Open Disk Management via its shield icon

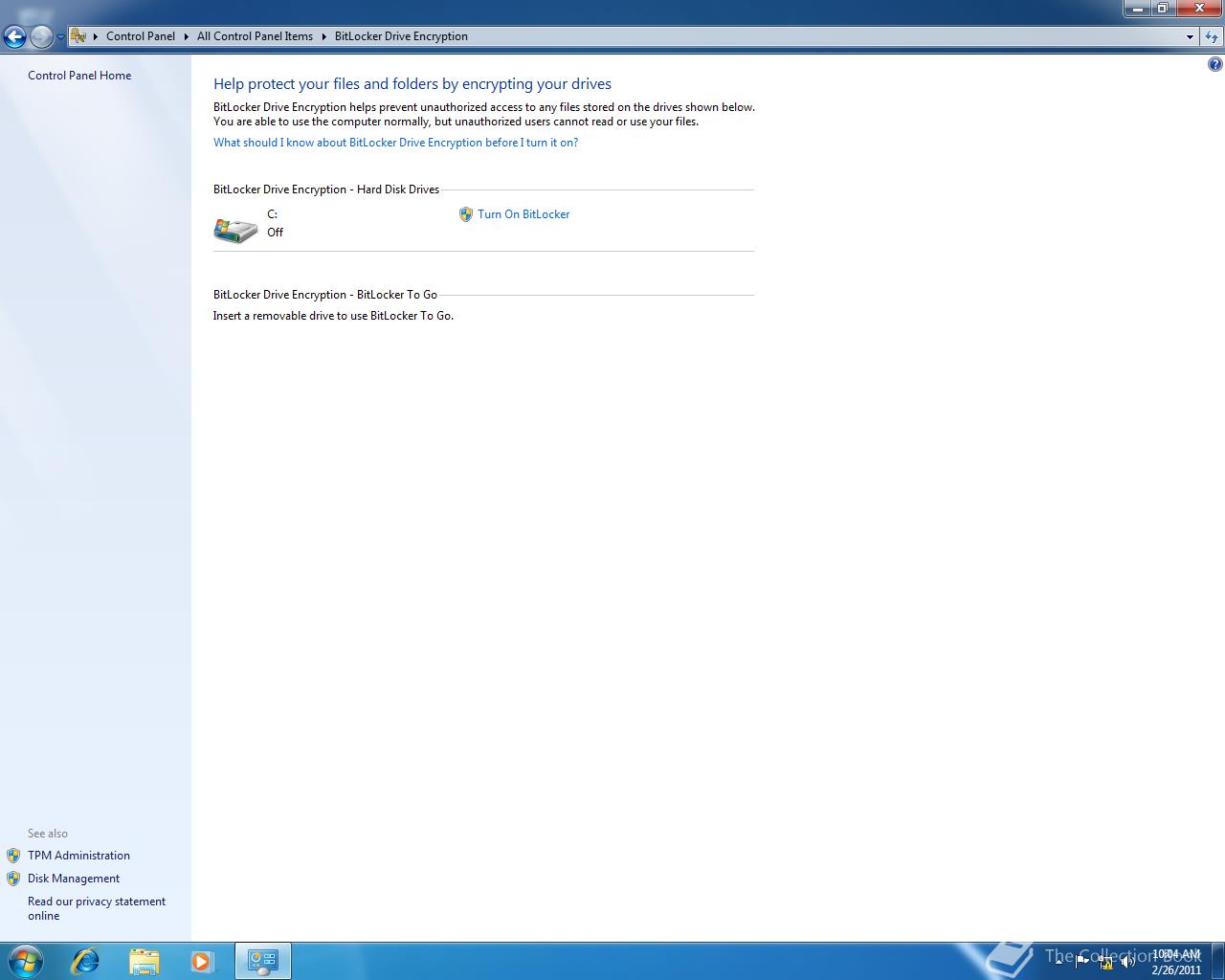click(13, 878)
